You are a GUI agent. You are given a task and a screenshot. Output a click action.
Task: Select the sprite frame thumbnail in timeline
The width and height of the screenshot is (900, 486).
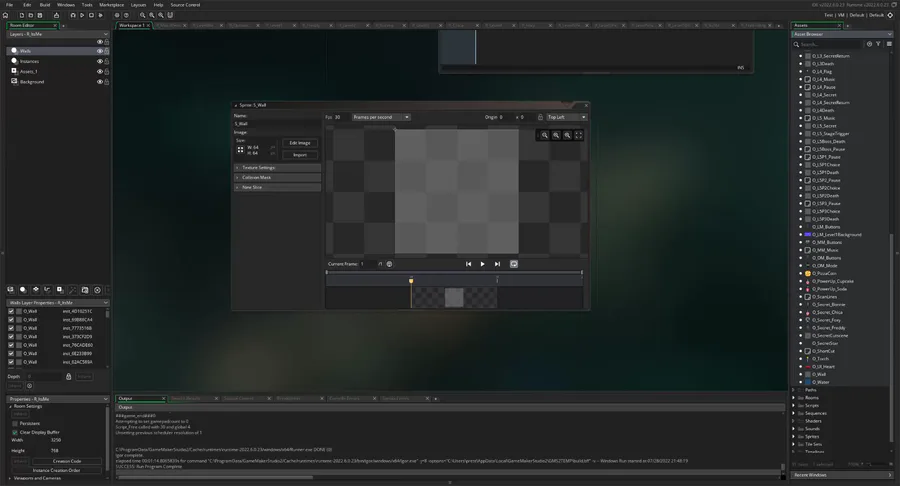[x=454, y=298]
